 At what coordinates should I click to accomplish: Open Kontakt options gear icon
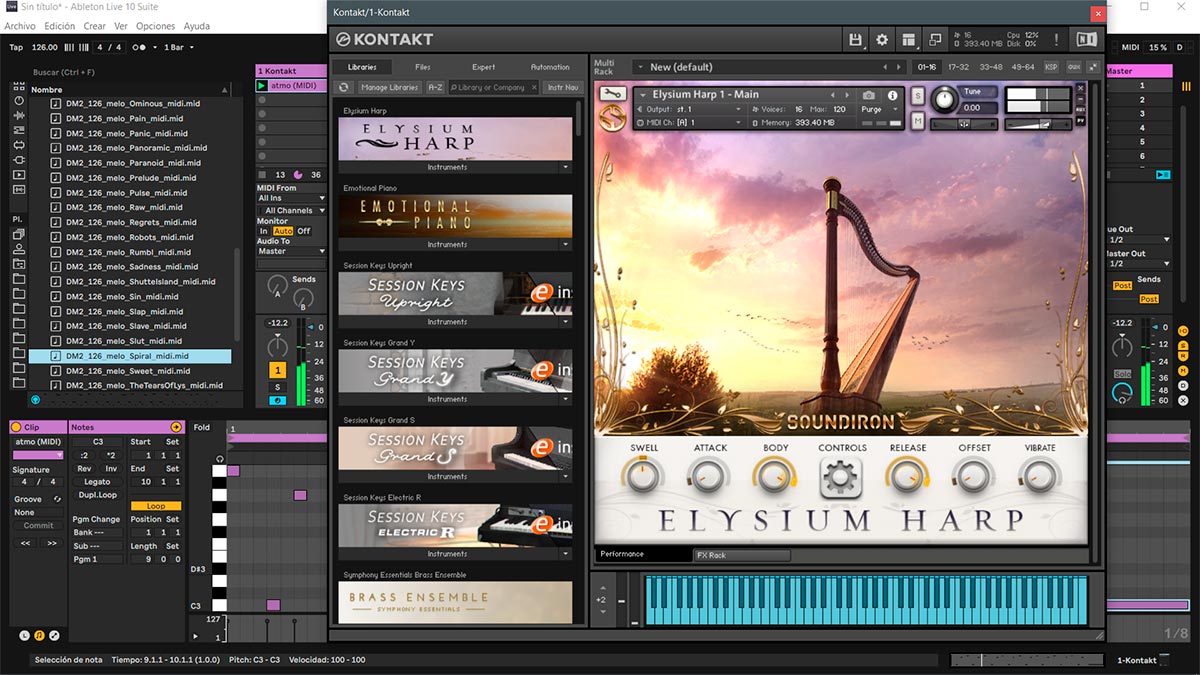[x=882, y=40]
